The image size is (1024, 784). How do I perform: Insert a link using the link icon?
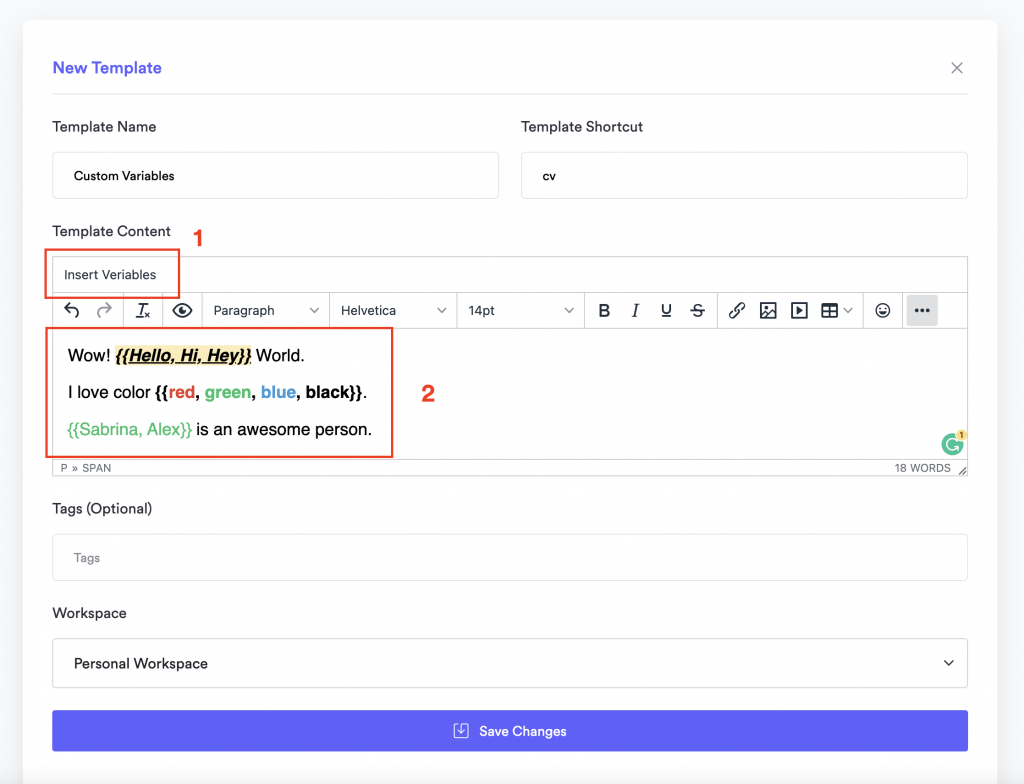(737, 310)
